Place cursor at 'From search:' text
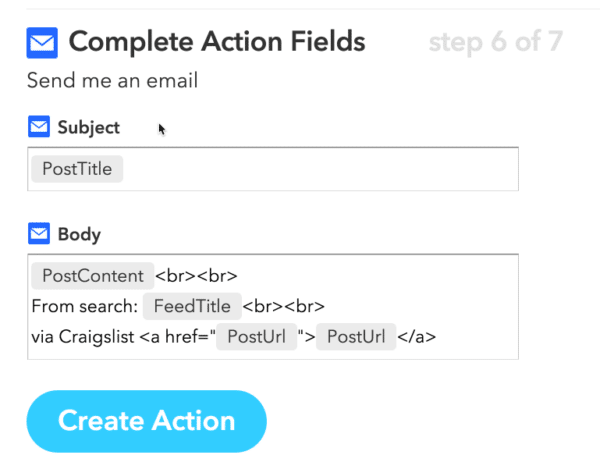Image resolution: width=600 pixels, height=455 pixels. [x=82, y=306]
